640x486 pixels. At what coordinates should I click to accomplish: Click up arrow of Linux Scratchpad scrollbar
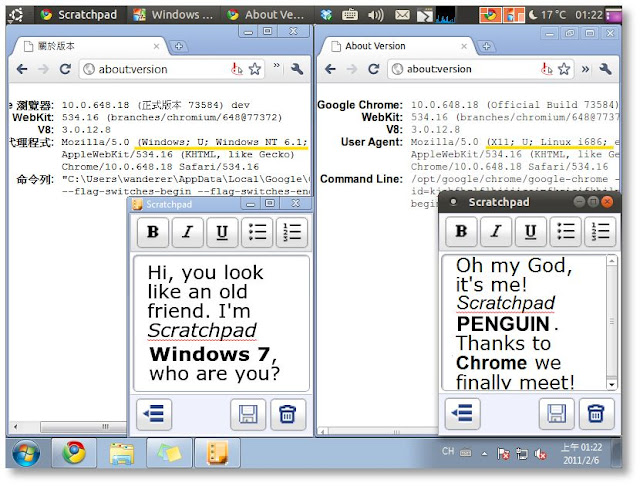[611, 260]
